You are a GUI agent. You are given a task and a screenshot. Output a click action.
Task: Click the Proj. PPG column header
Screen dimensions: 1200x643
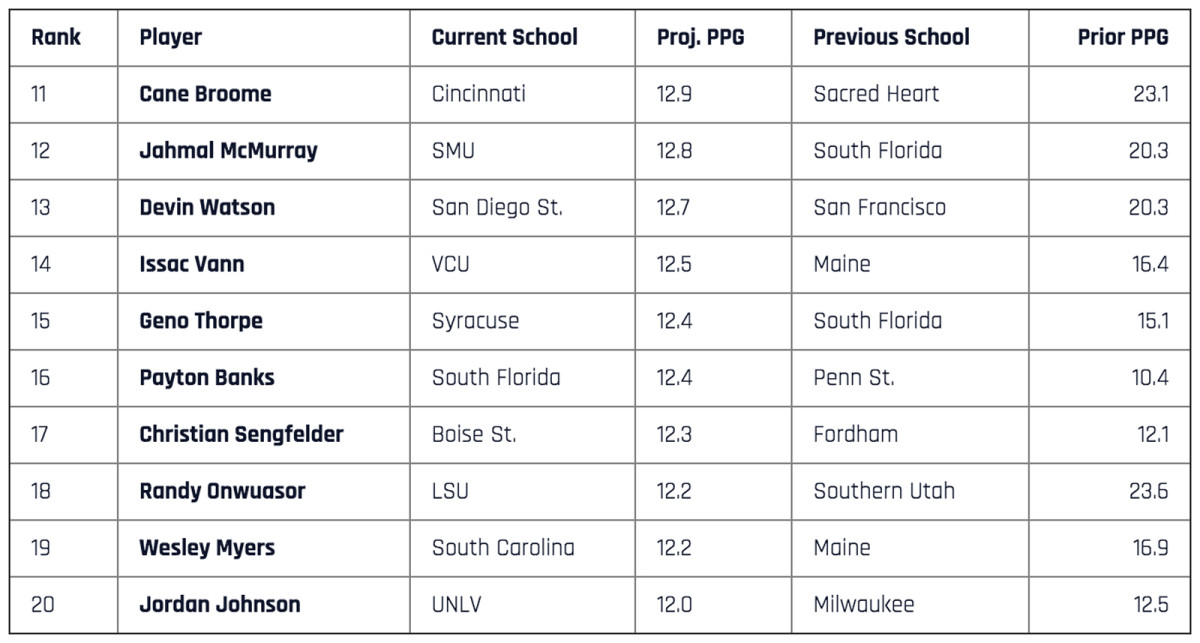(700, 38)
